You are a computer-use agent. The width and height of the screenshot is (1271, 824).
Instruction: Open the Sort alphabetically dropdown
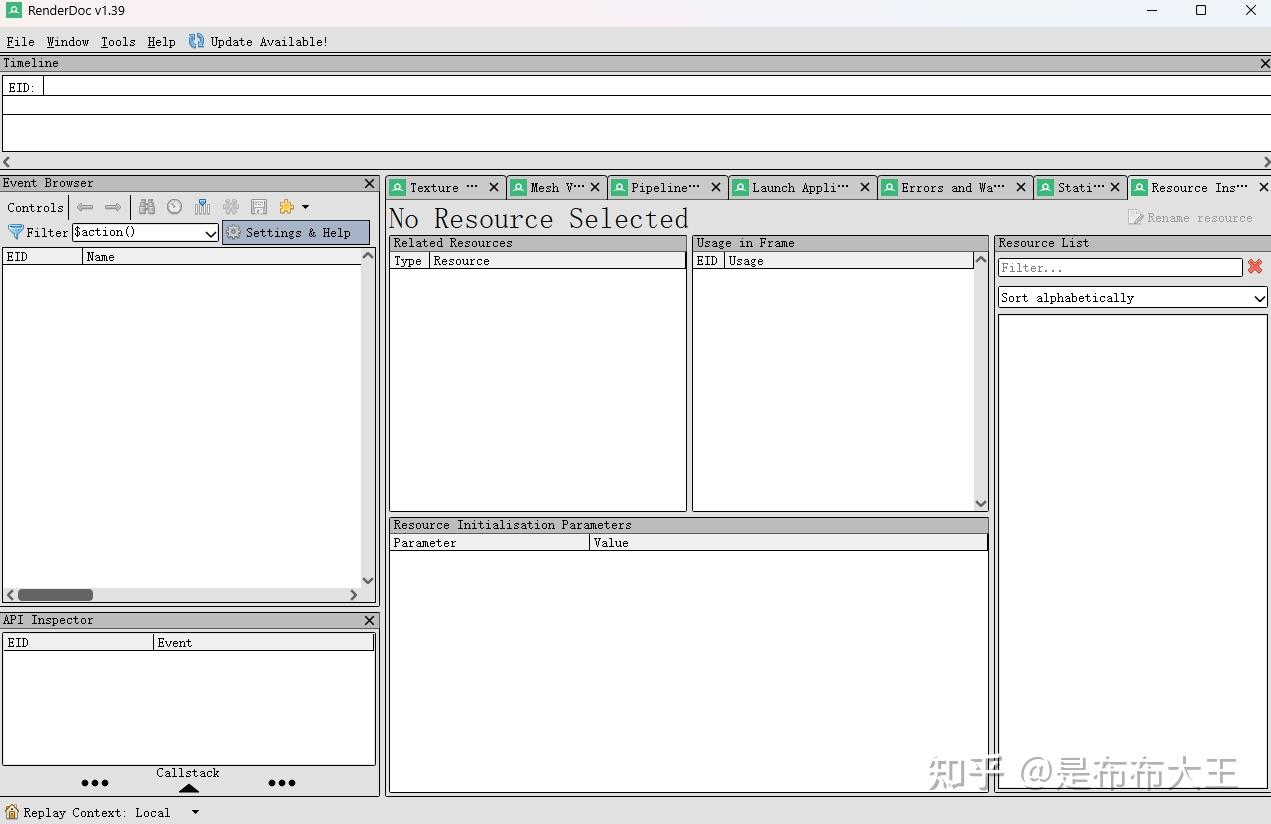1133,298
